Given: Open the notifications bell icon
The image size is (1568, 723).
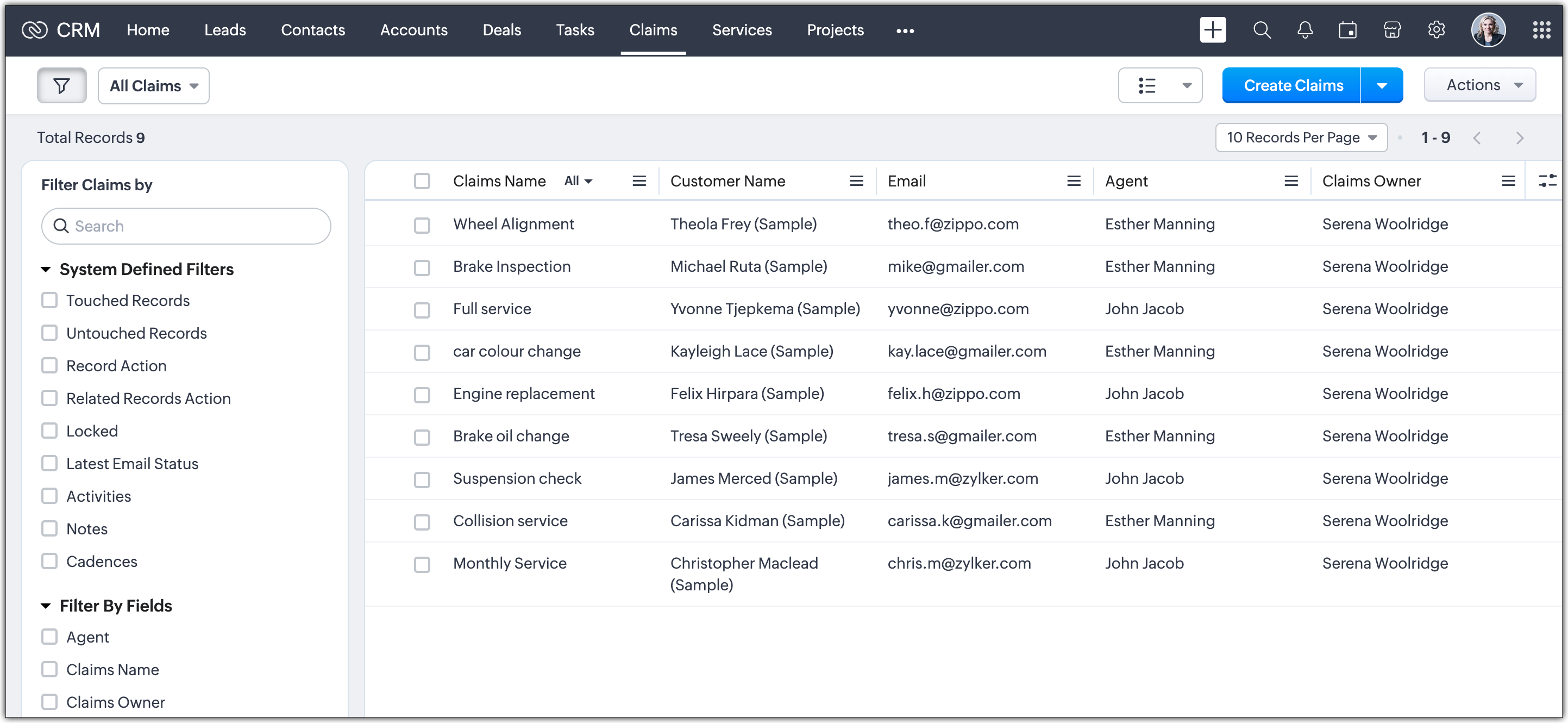Looking at the screenshot, I should coord(1304,30).
